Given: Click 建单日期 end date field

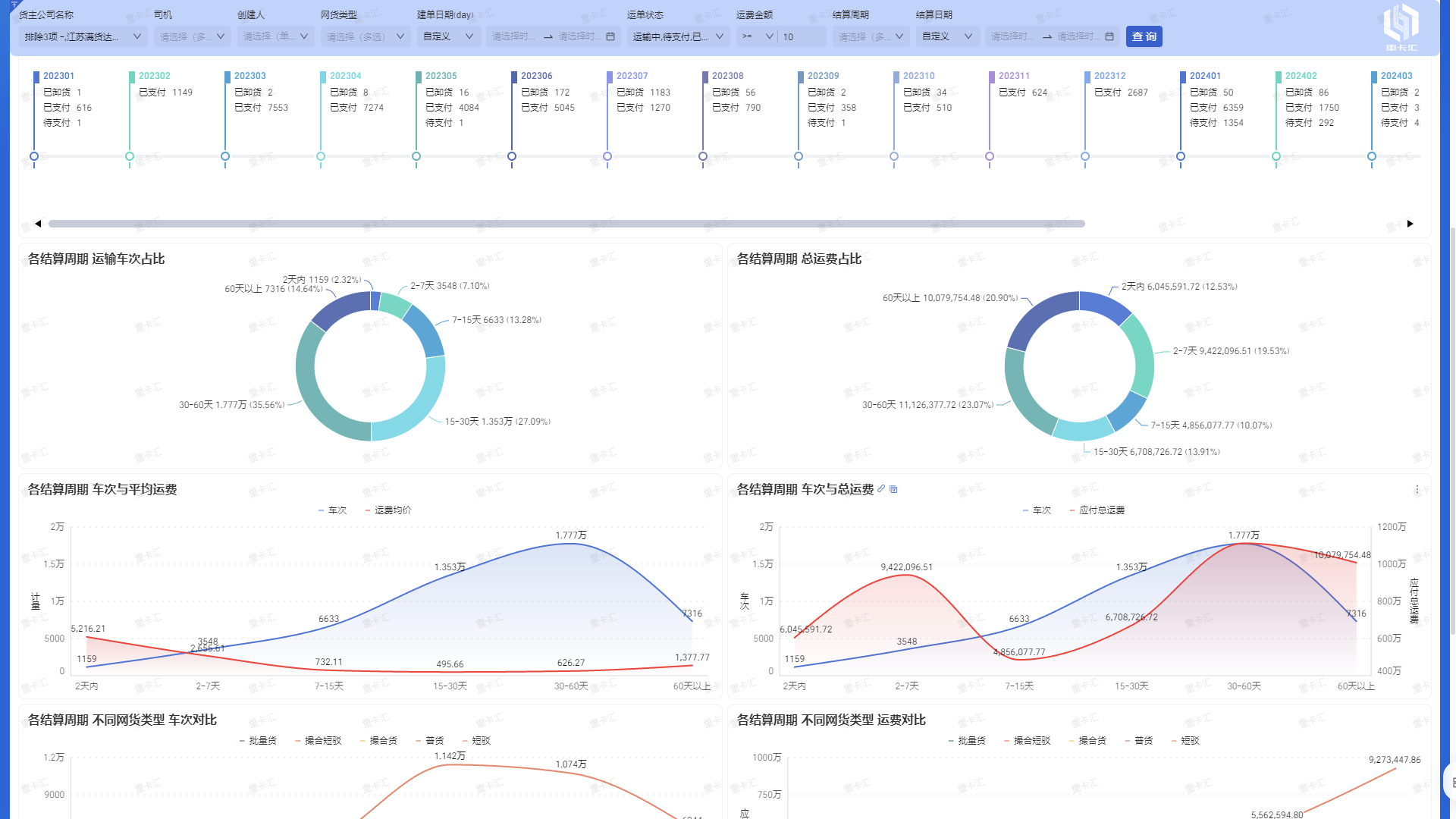Looking at the screenshot, I should [579, 36].
